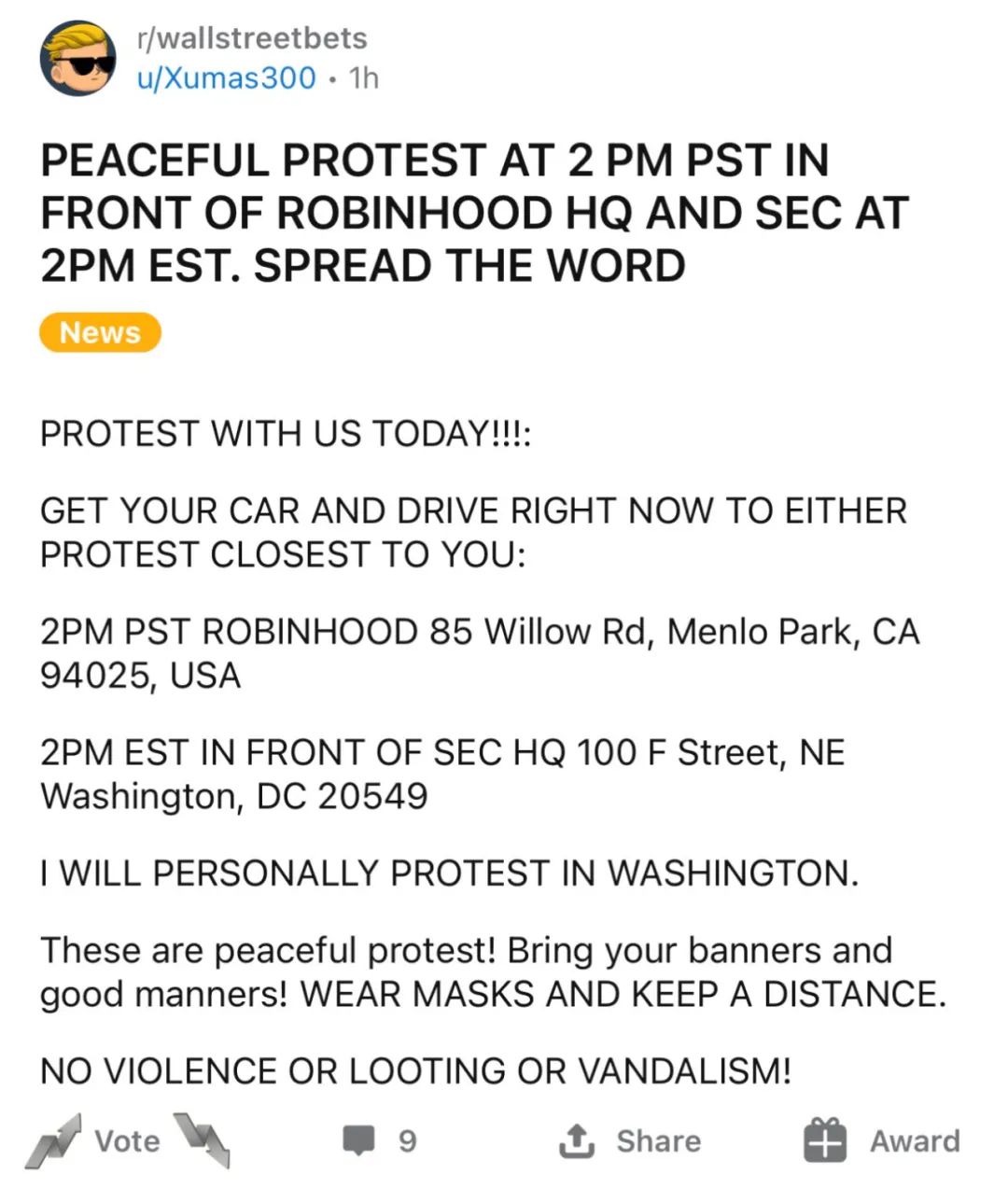Open comments via the speech bubble icon
This screenshot has height=1188, width=1008.
click(x=358, y=1140)
